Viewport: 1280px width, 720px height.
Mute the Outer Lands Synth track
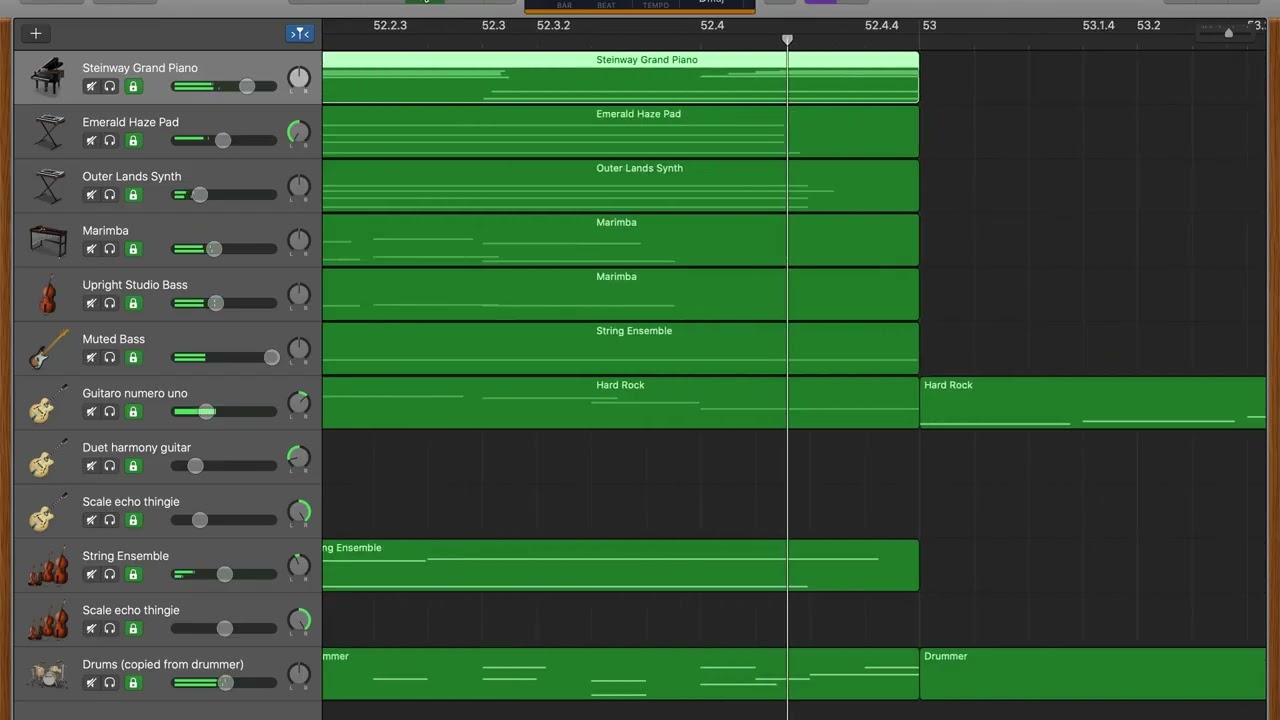click(91, 194)
